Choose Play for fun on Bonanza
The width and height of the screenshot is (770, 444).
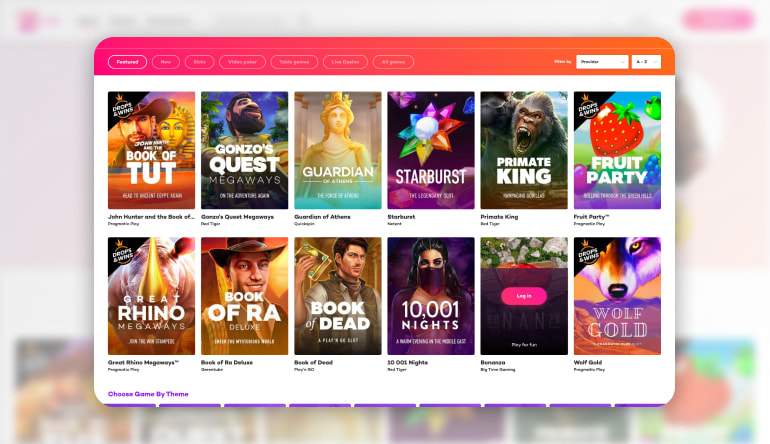coord(524,345)
